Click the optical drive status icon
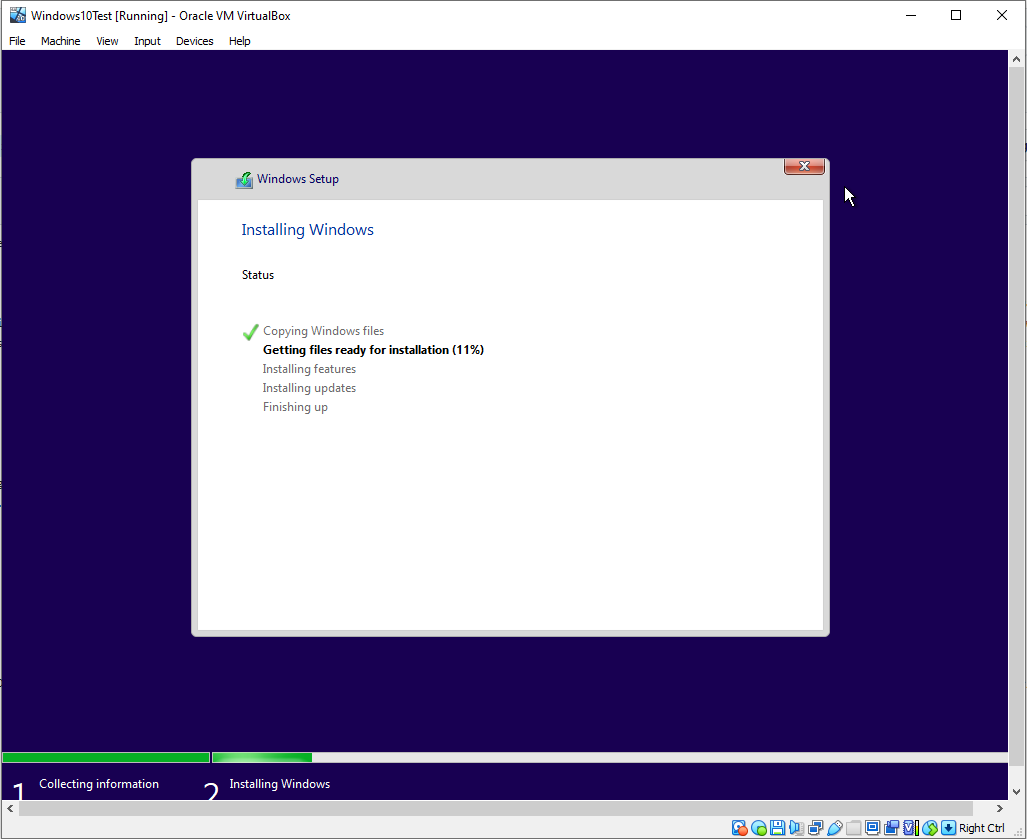This screenshot has width=1027, height=839. pyautogui.click(x=758, y=828)
